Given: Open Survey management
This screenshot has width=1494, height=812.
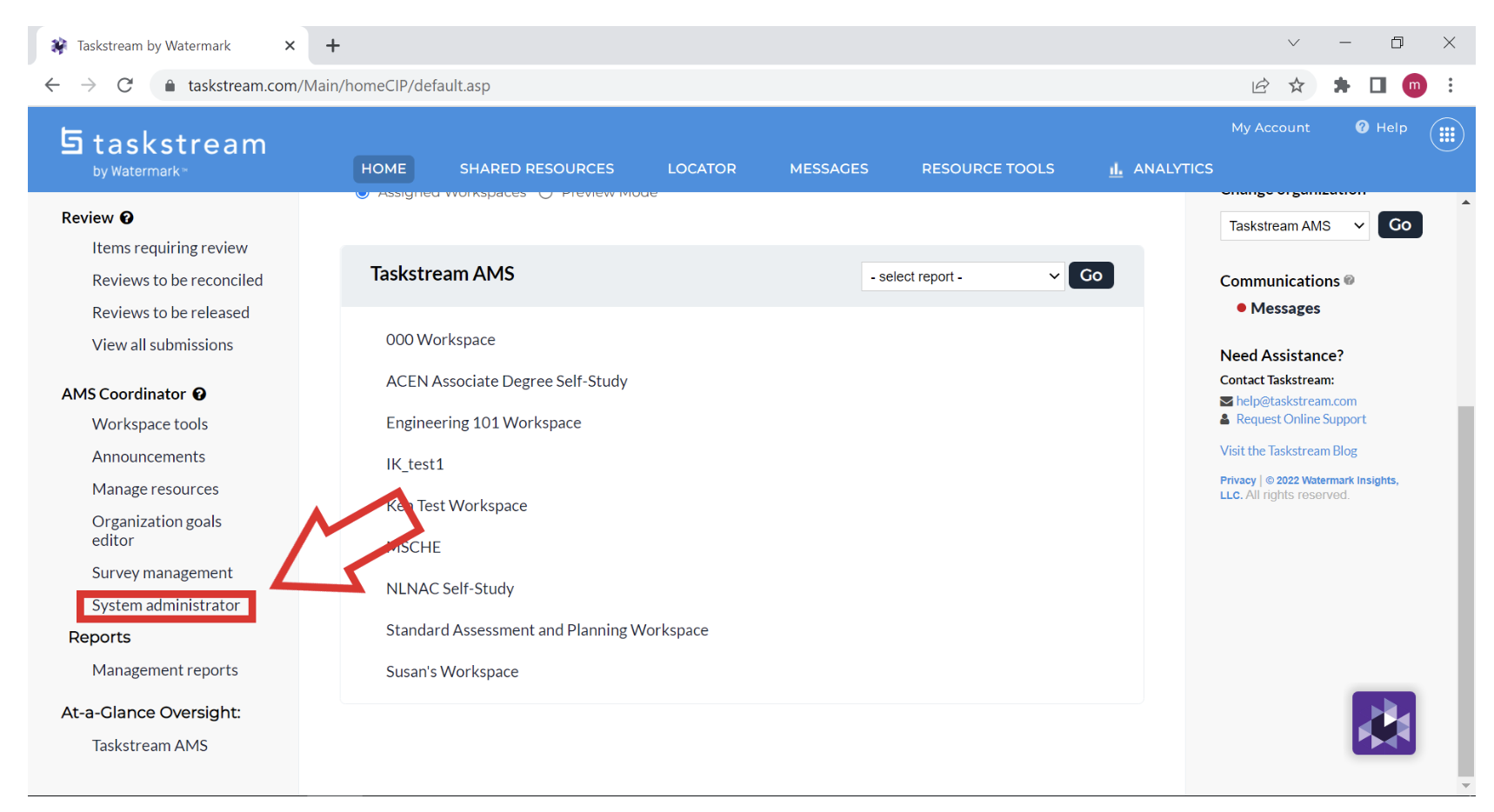Looking at the screenshot, I should coord(163,573).
